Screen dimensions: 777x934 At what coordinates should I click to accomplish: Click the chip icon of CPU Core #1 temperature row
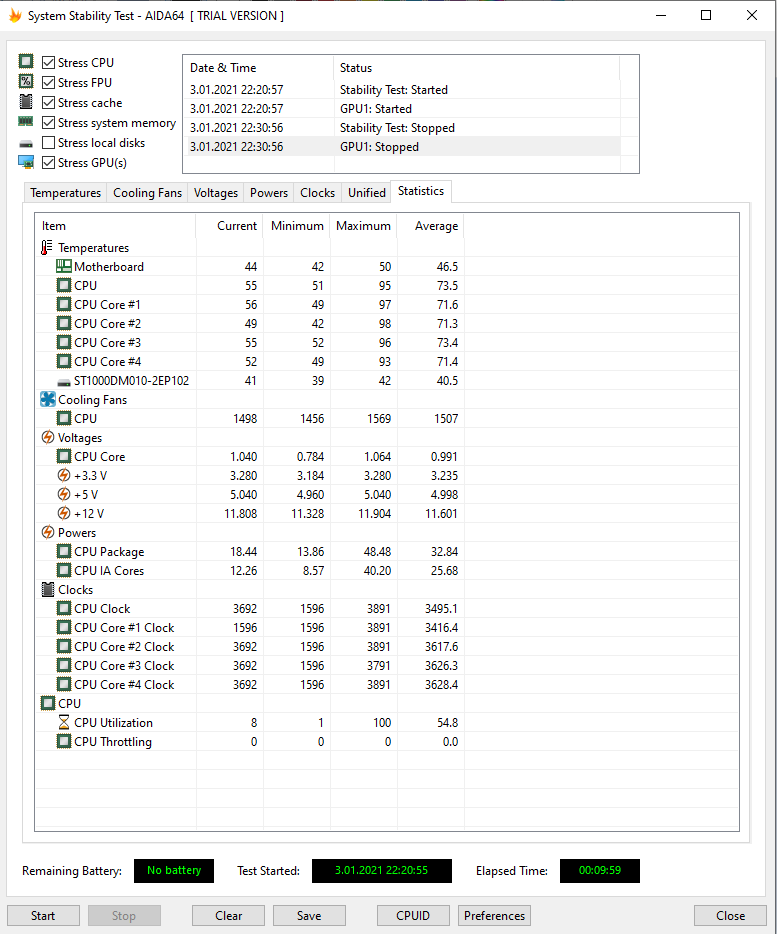pos(64,304)
